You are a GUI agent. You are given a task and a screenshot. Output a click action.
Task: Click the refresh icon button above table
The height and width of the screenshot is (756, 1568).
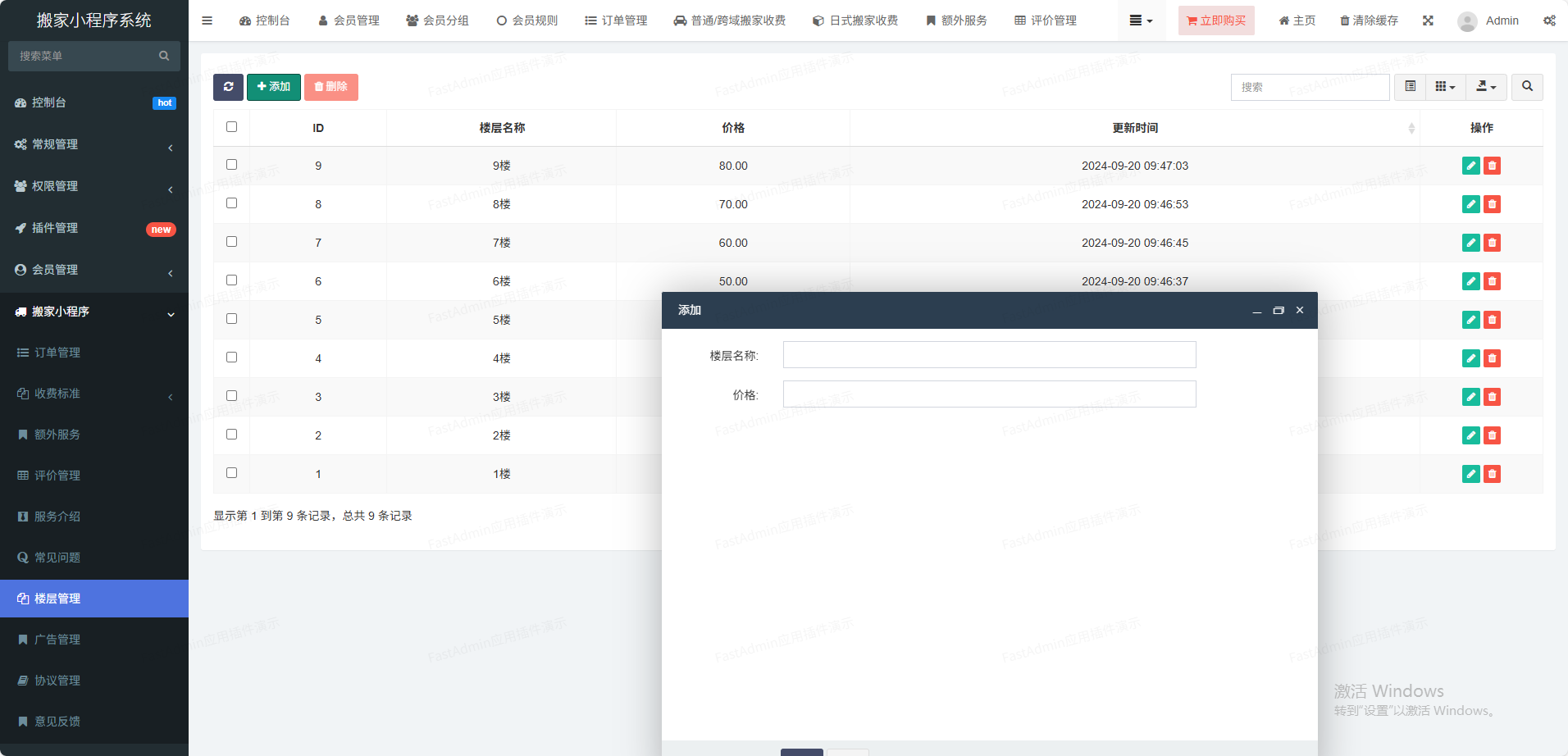coord(228,87)
